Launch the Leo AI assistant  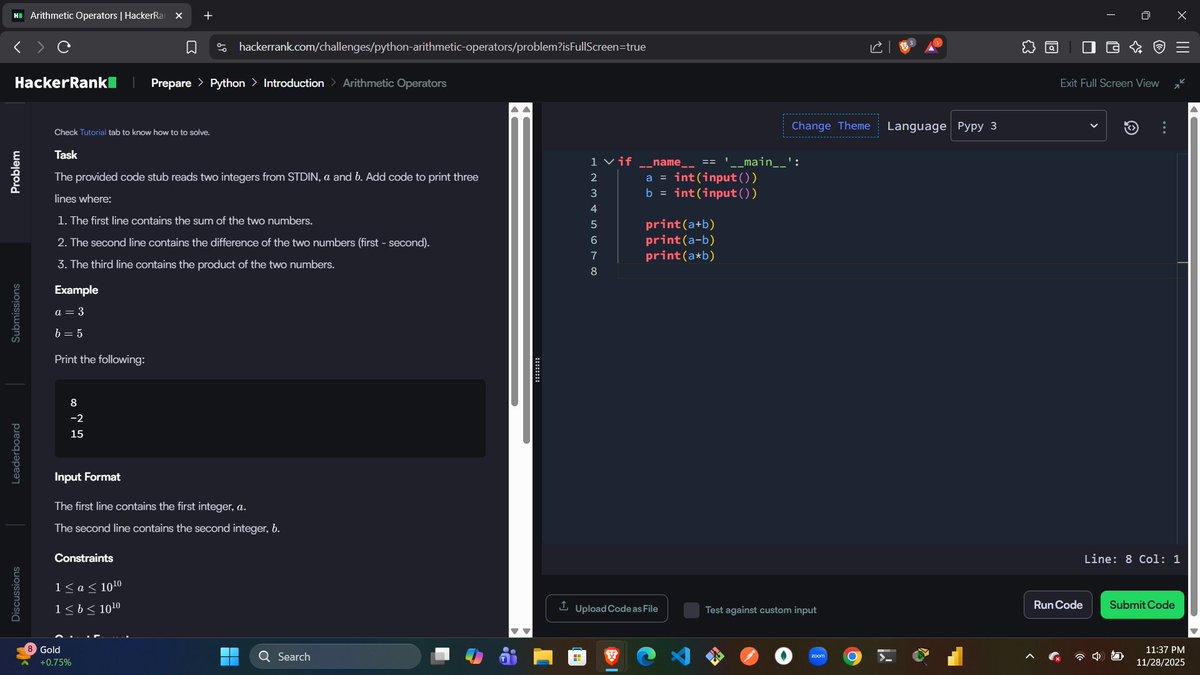pos(1135,46)
